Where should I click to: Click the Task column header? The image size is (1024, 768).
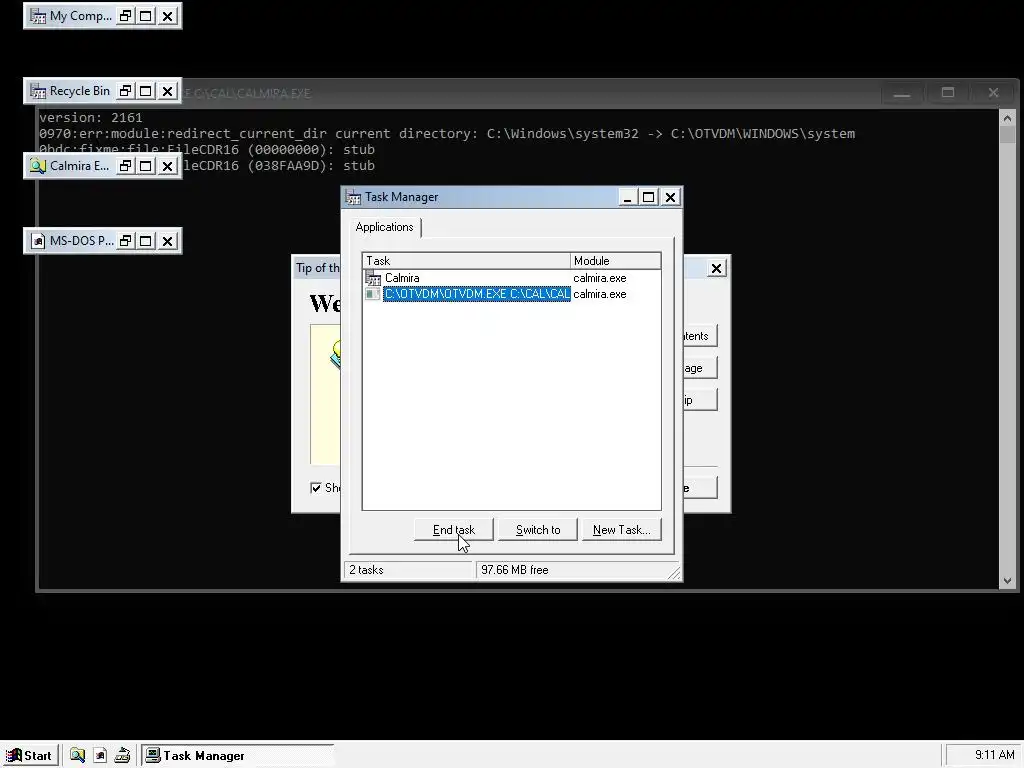(466, 261)
